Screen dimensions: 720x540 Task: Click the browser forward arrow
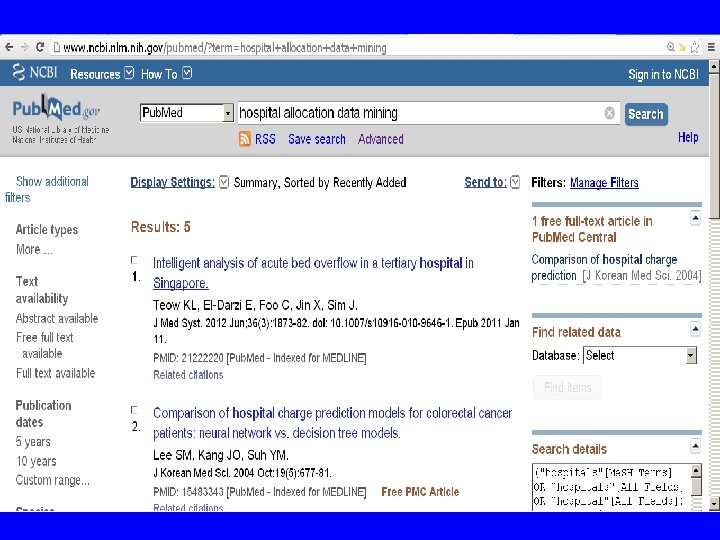(x=24, y=47)
